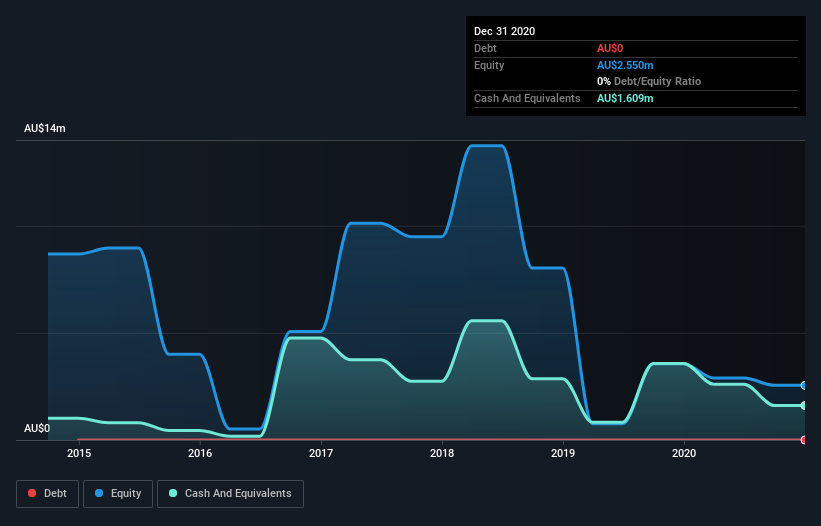Click the 2017 x-axis label
Viewport: 821px width, 526px height.
(321, 453)
